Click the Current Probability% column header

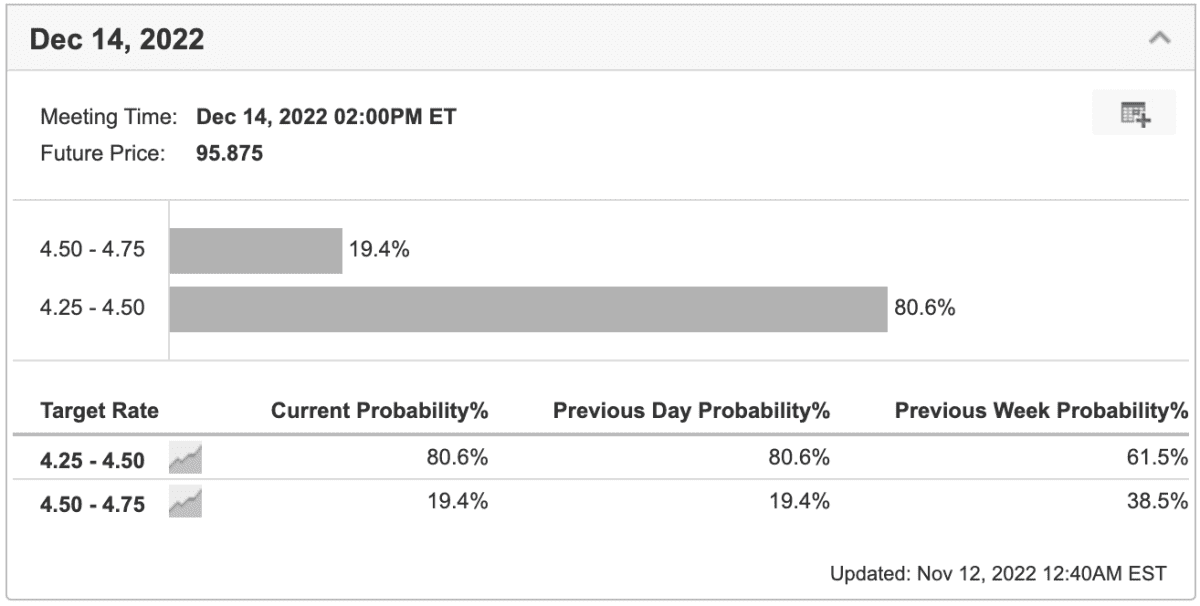pos(380,411)
